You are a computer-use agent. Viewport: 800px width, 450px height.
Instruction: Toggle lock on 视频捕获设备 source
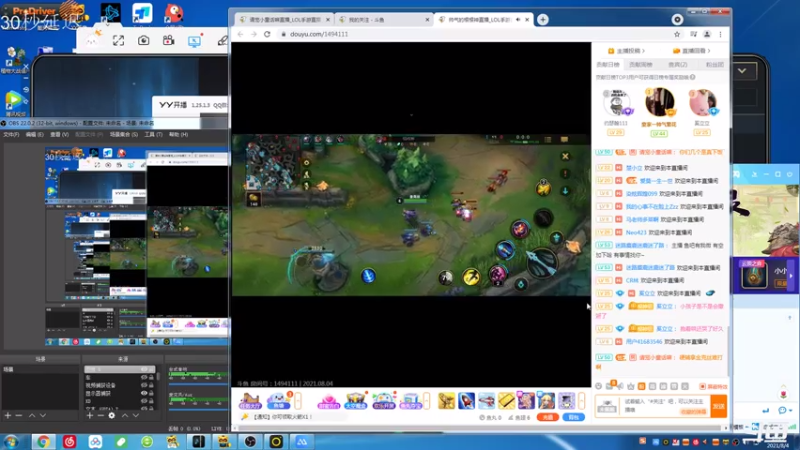pos(151,385)
